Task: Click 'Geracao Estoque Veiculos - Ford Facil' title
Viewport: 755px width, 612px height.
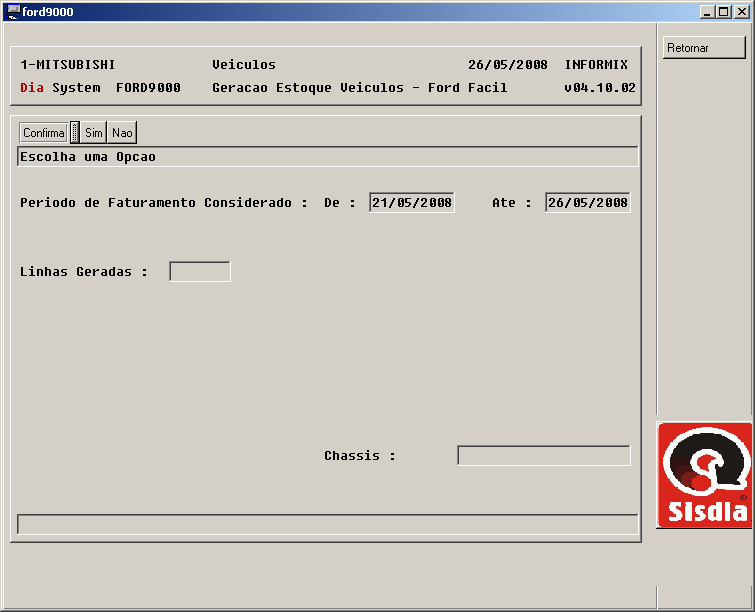Action: click(360, 88)
